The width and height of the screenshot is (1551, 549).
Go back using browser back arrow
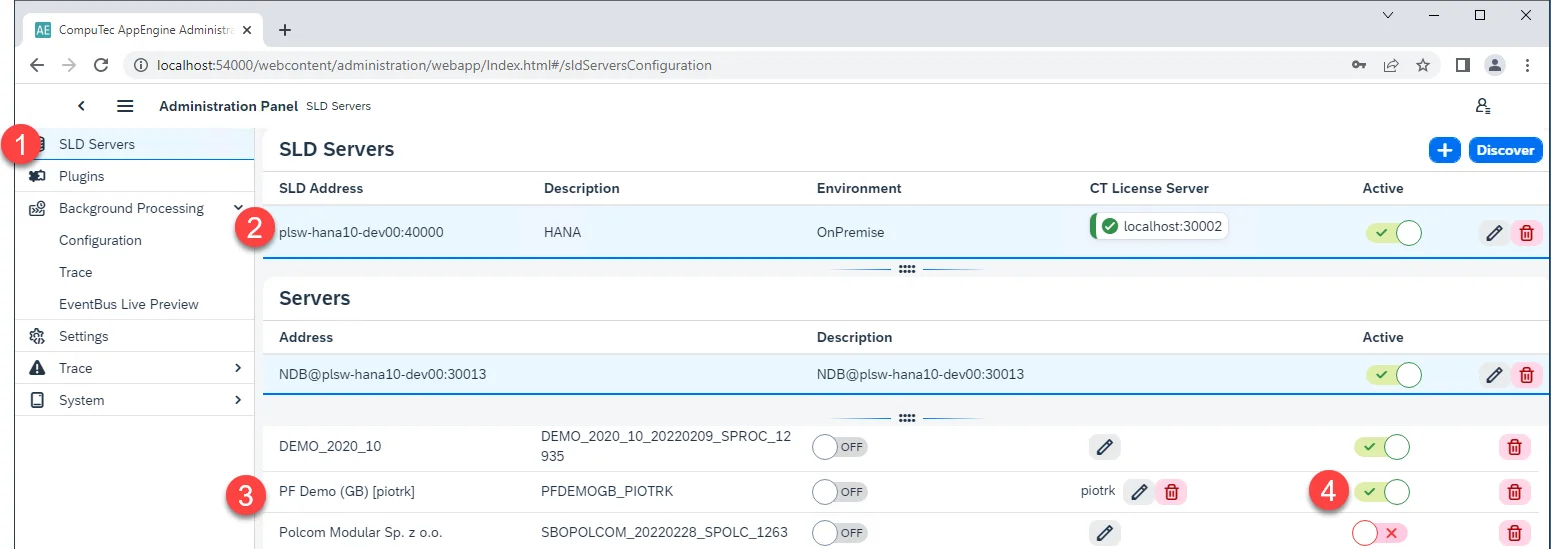click(37, 65)
